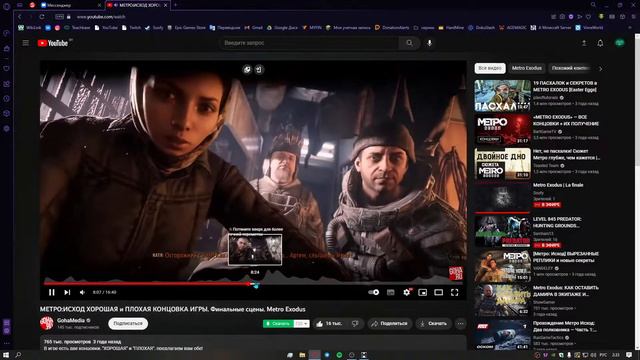Open the 'LEVEL 845 PREDATOR: HUNTING GROUNDS' video
This screenshot has height=360, width=640.
(x=502, y=232)
